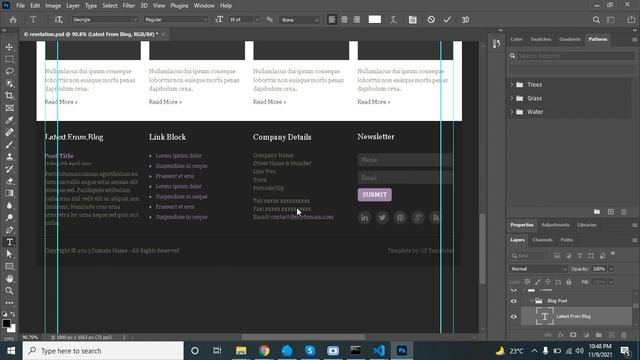
Task: Select the Pen tool
Action: [9, 230]
